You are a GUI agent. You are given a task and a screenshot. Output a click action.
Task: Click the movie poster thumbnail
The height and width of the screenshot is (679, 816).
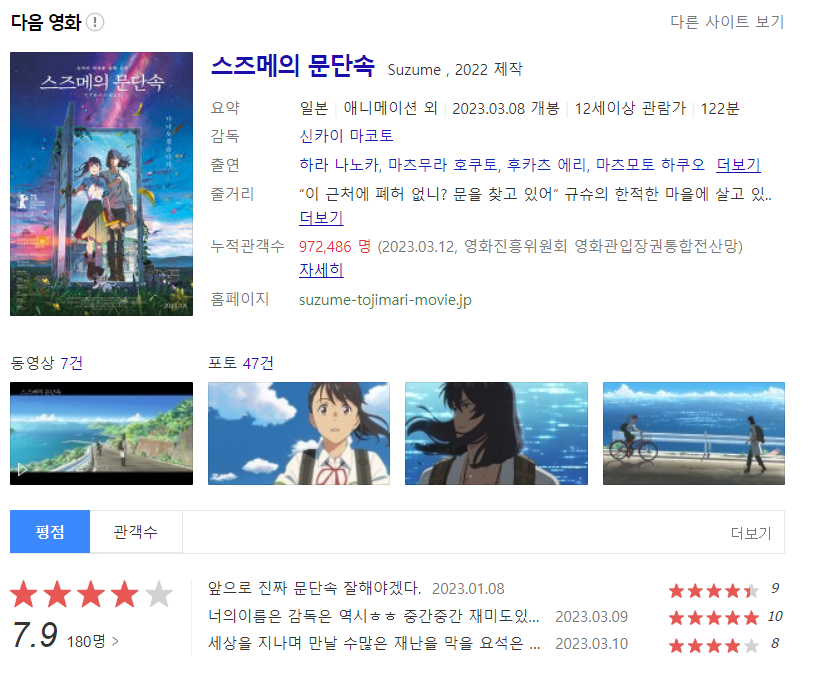tap(101, 184)
